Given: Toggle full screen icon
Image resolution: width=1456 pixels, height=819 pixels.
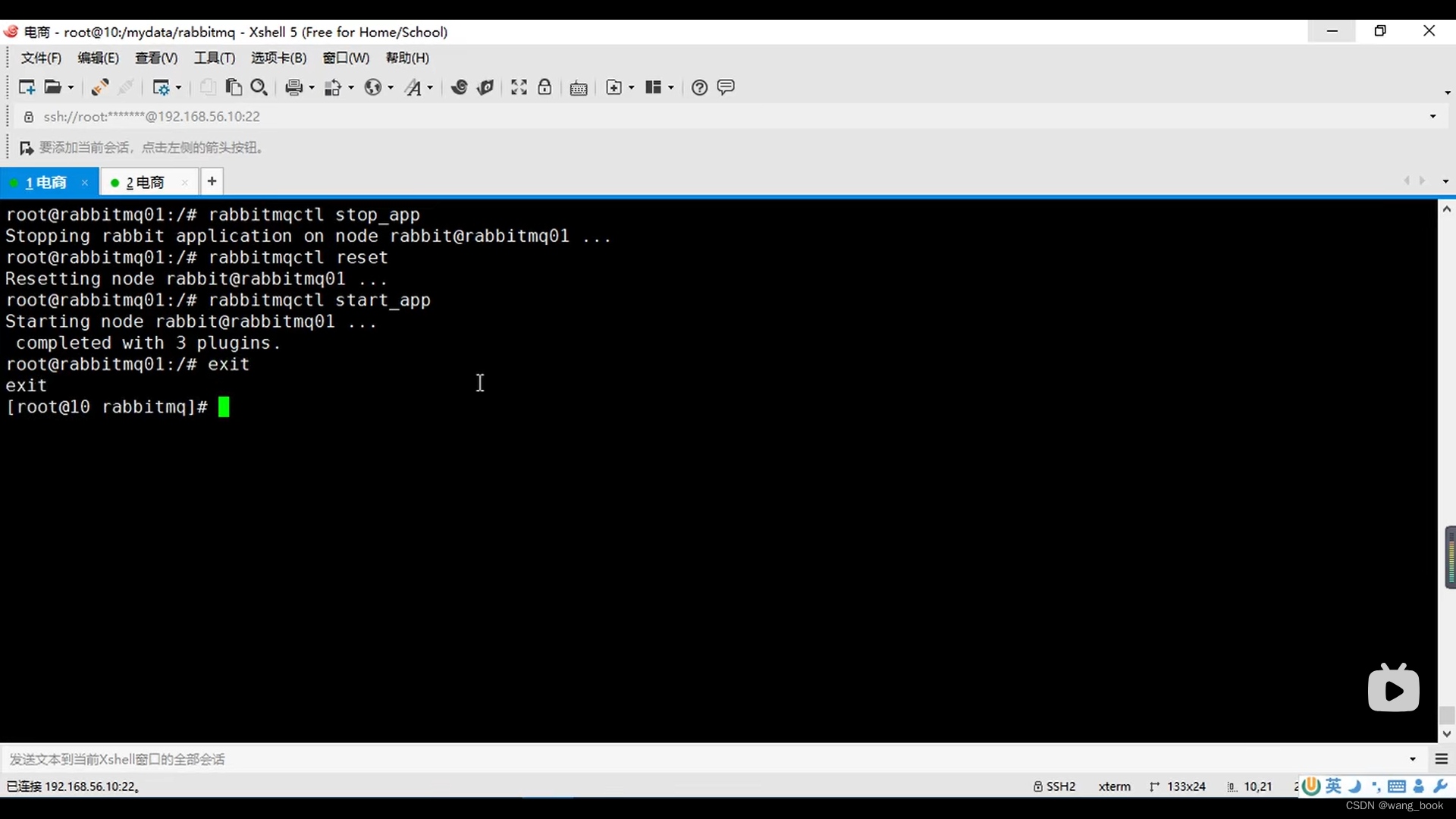Looking at the screenshot, I should (x=519, y=87).
